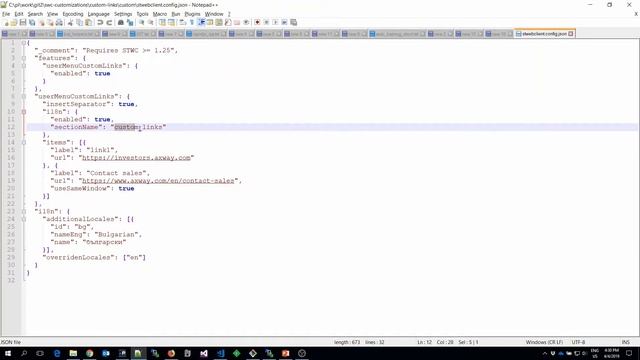The height and width of the screenshot is (360, 640).
Task: Follow the axway.com contact-sales link
Action: [x=158, y=180]
